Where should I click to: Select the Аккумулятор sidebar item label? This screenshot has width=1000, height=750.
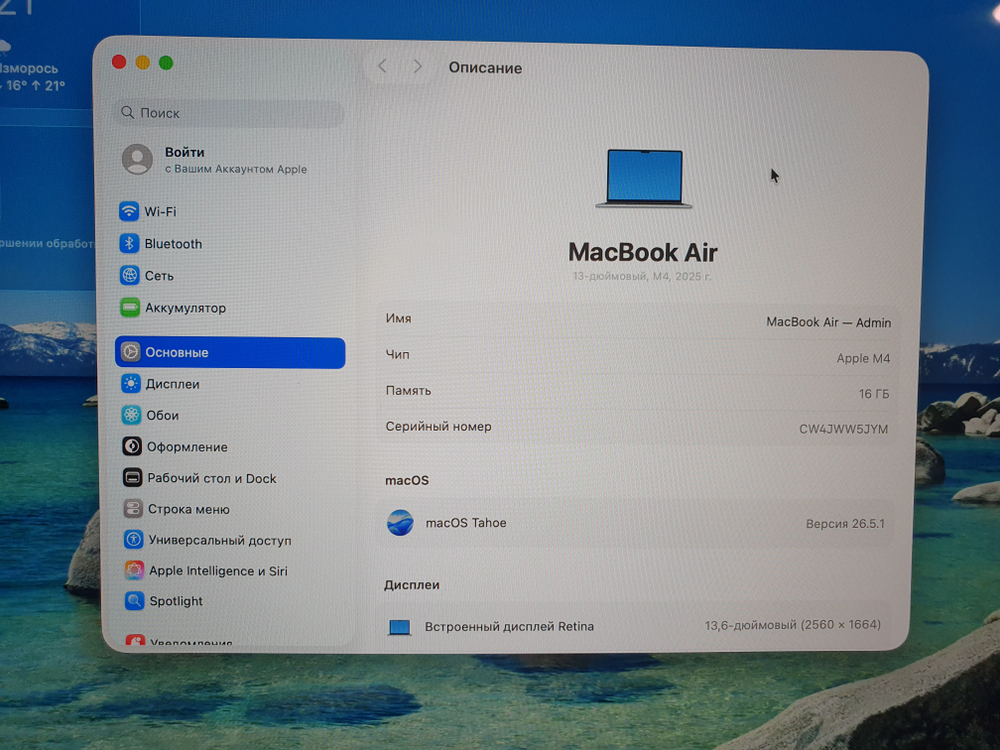pyautogui.click(x=186, y=308)
